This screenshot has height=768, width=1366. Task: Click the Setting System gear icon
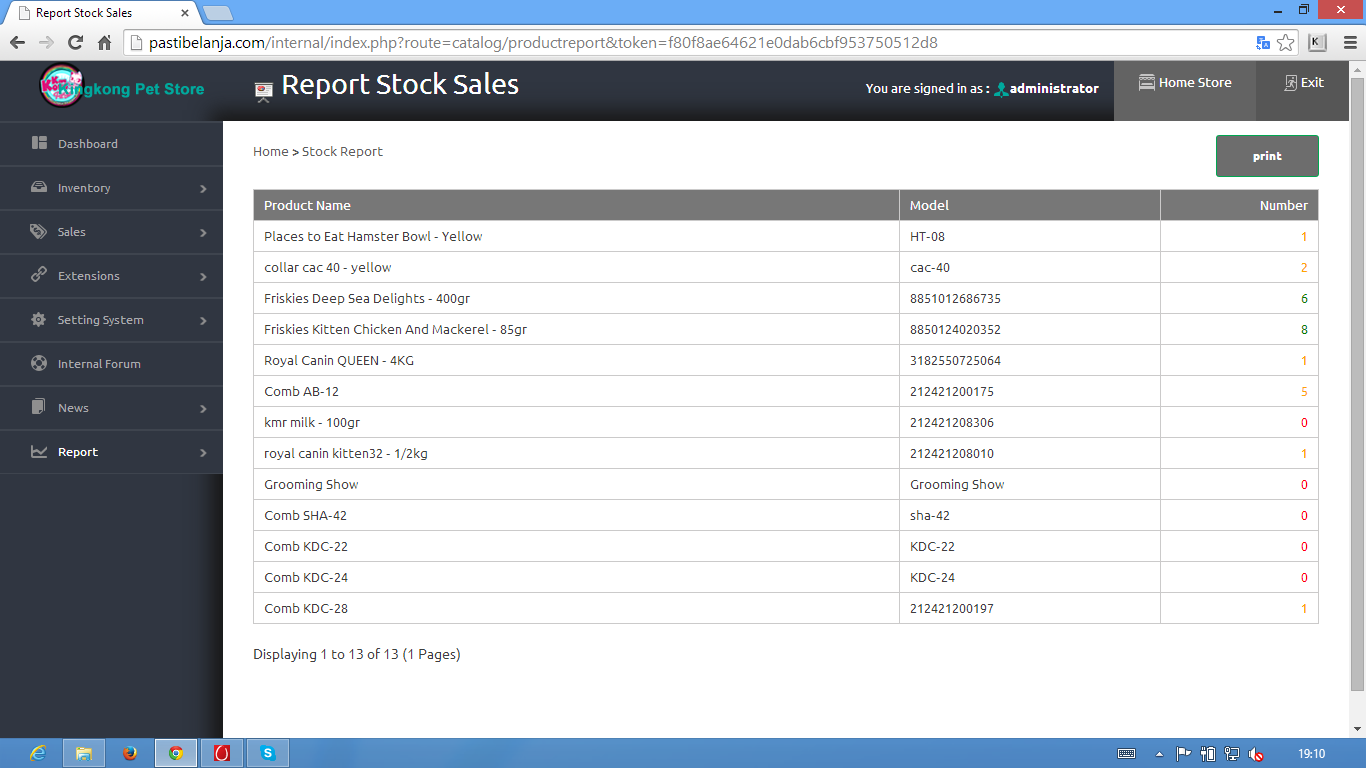pyautogui.click(x=40, y=320)
